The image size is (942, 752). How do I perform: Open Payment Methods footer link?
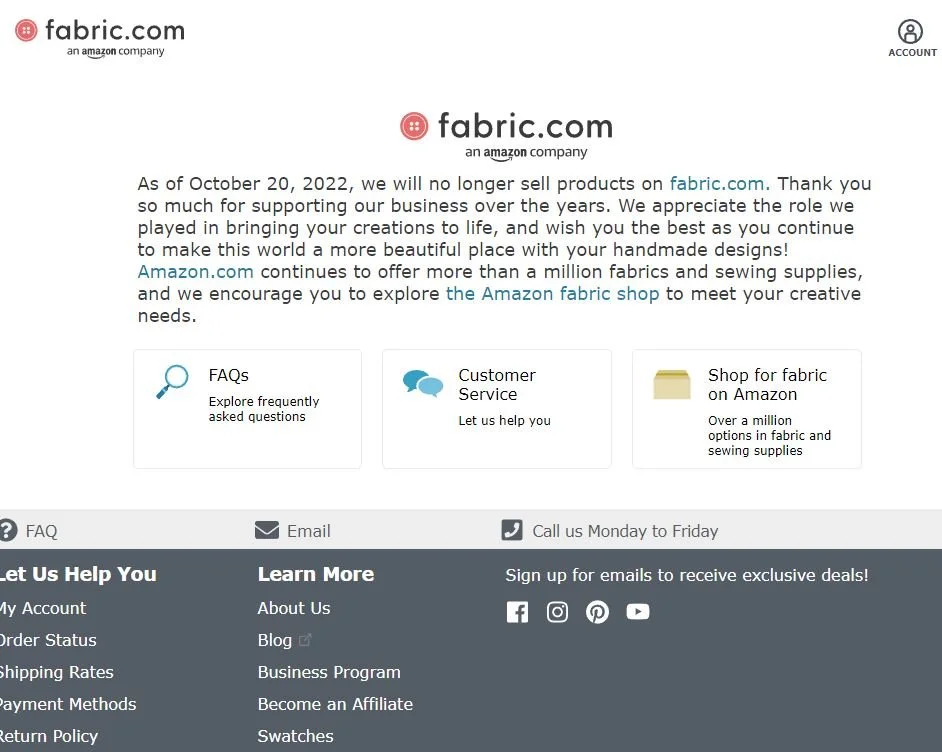tap(67, 704)
